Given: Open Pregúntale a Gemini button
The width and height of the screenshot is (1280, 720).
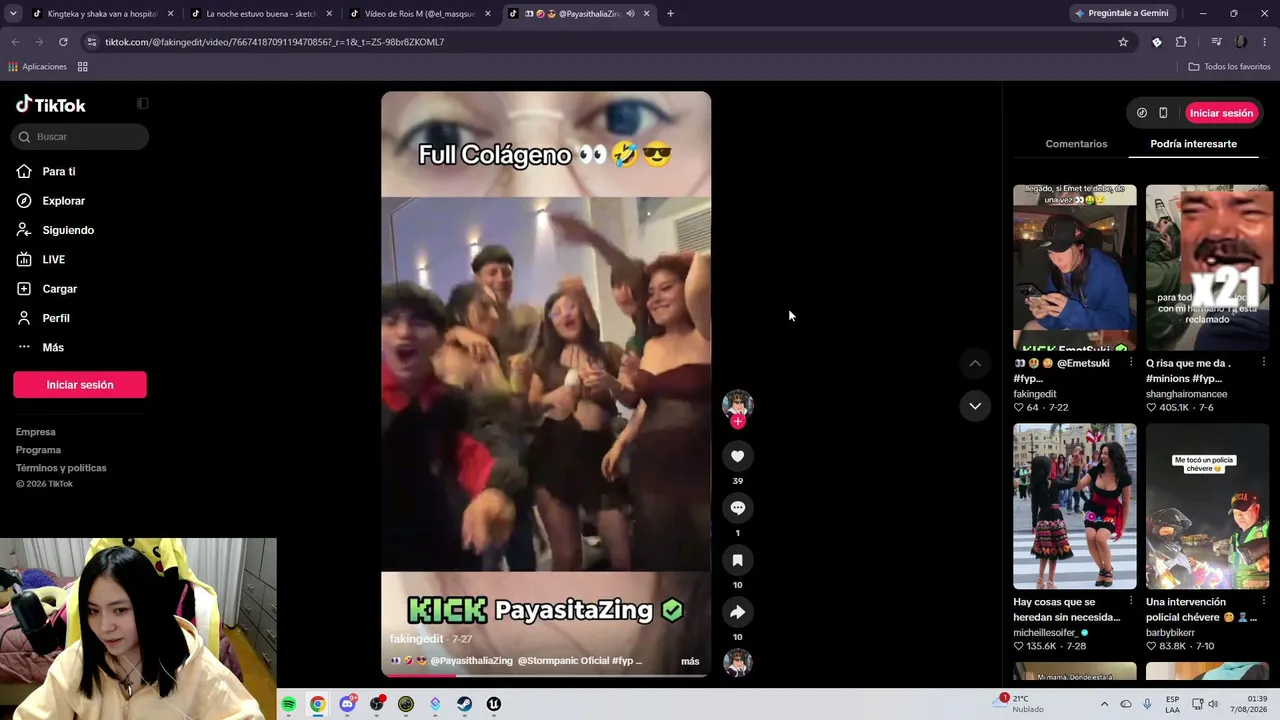Looking at the screenshot, I should (1121, 13).
